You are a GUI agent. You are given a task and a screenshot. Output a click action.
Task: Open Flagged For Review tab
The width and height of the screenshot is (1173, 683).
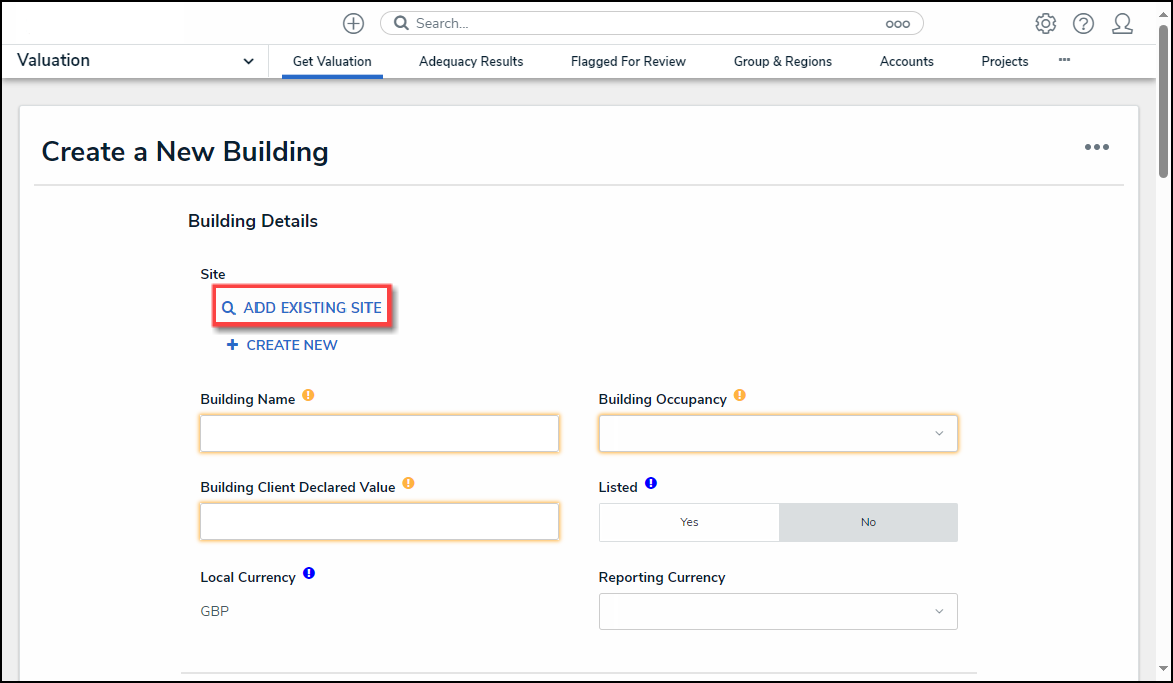[628, 61]
